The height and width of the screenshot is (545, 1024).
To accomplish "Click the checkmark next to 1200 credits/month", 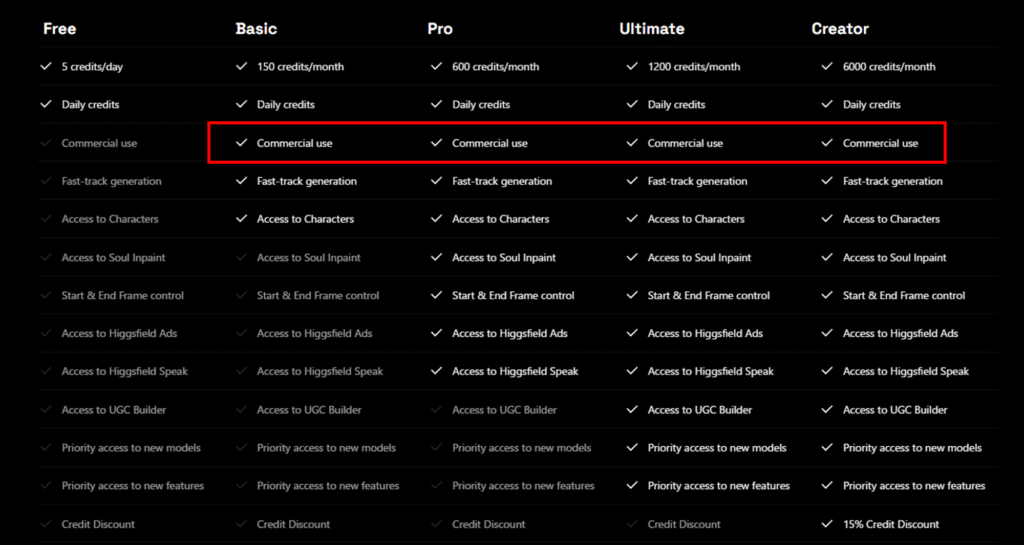I will click(x=632, y=67).
